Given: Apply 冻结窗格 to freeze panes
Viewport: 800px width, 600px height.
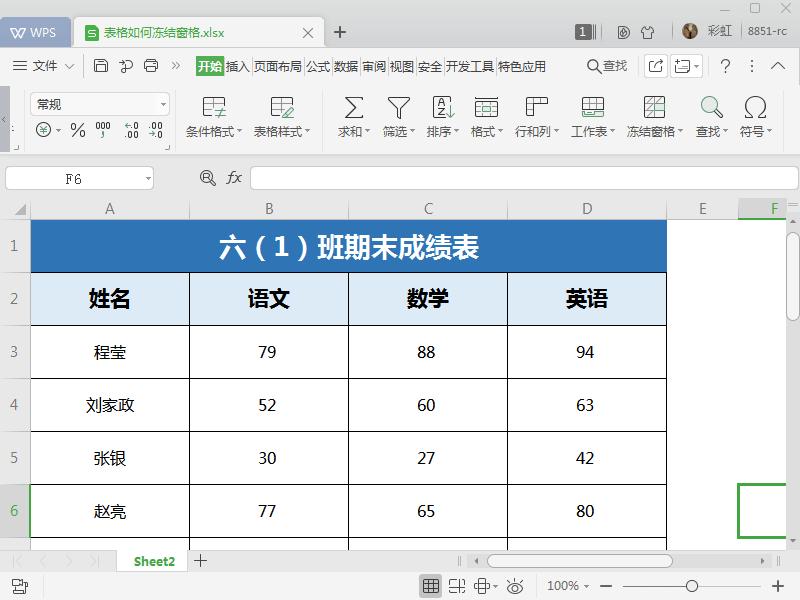Looking at the screenshot, I should (654, 115).
